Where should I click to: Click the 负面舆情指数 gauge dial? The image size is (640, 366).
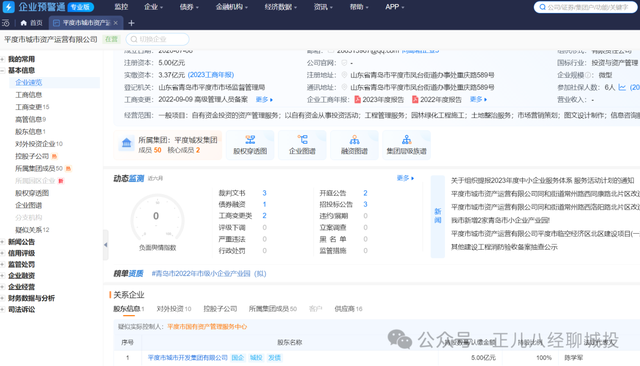click(x=157, y=217)
